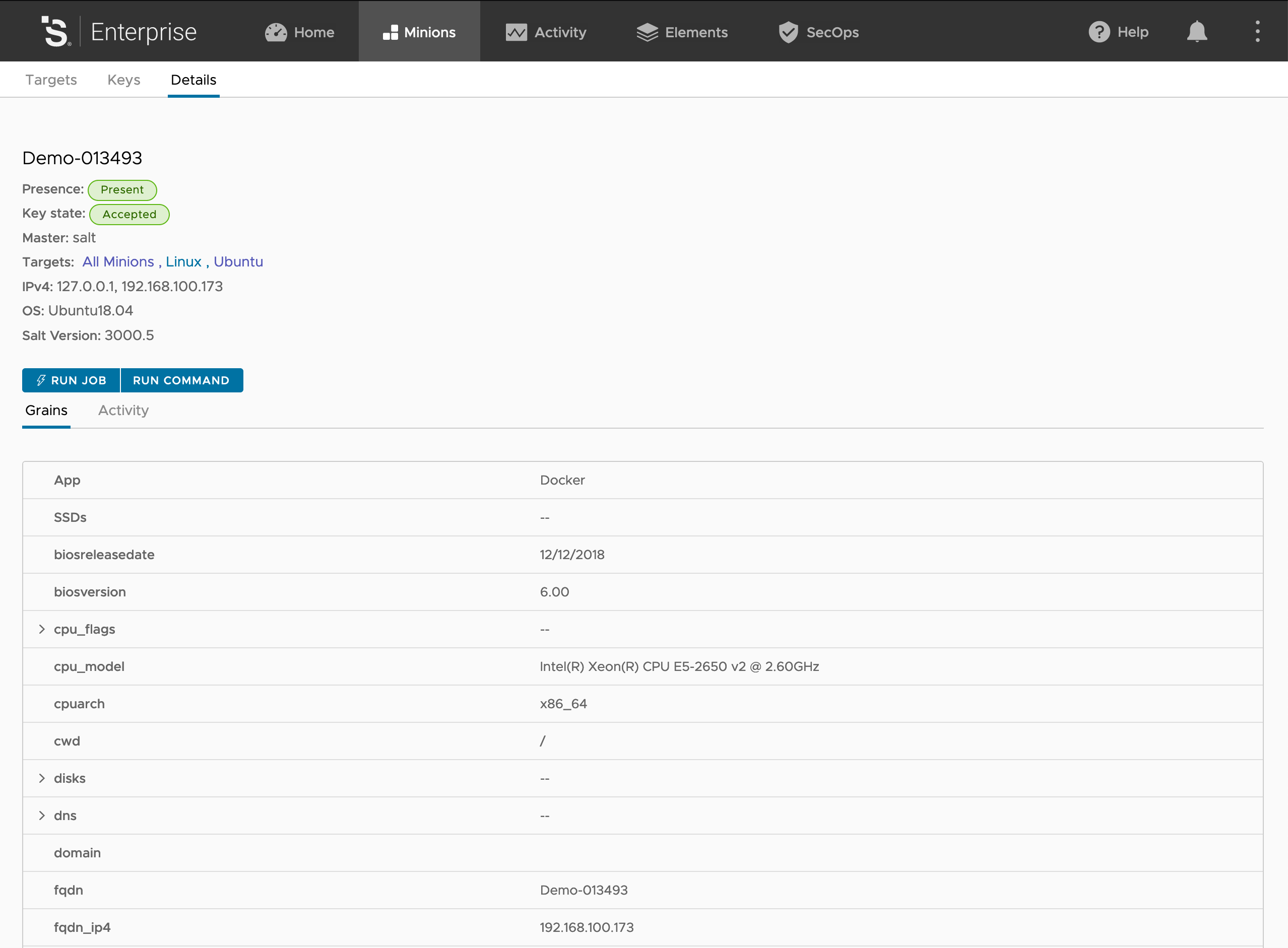Open the Help menu label
Viewport: 1288px width, 948px height.
[1132, 32]
